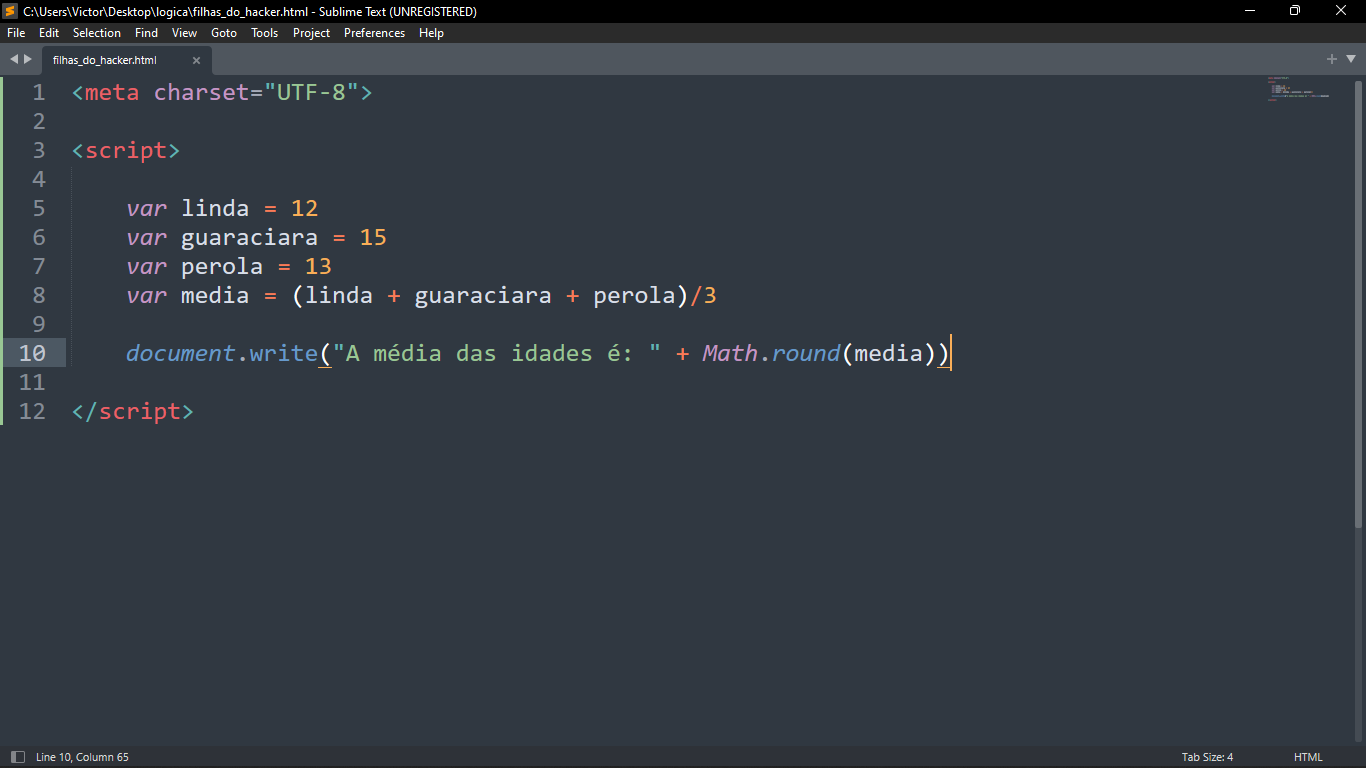1366x768 pixels.
Task: Minimize the Sublime Text window
Action: [1250, 11]
